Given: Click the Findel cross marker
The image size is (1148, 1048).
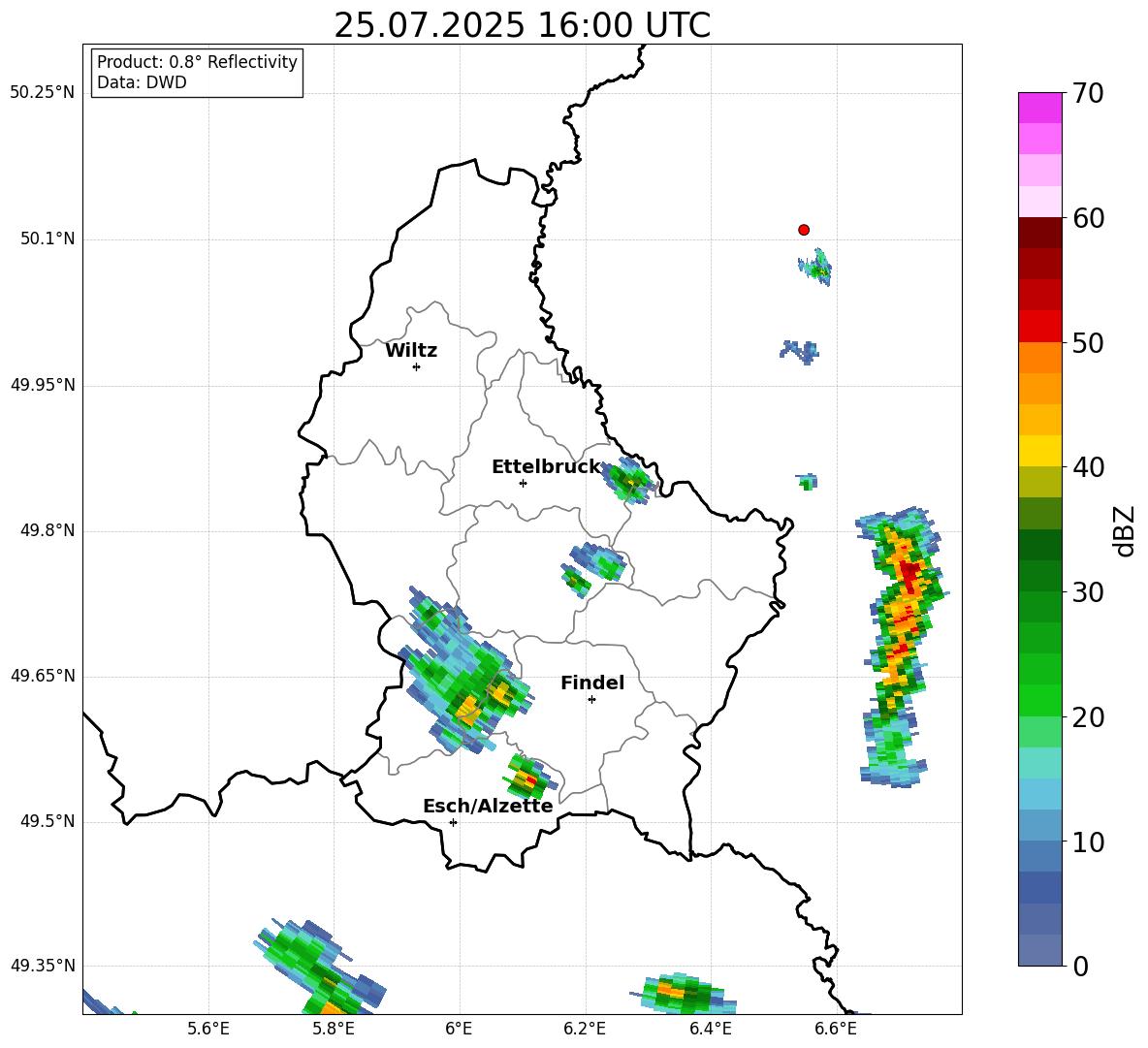Looking at the screenshot, I should [591, 700].
